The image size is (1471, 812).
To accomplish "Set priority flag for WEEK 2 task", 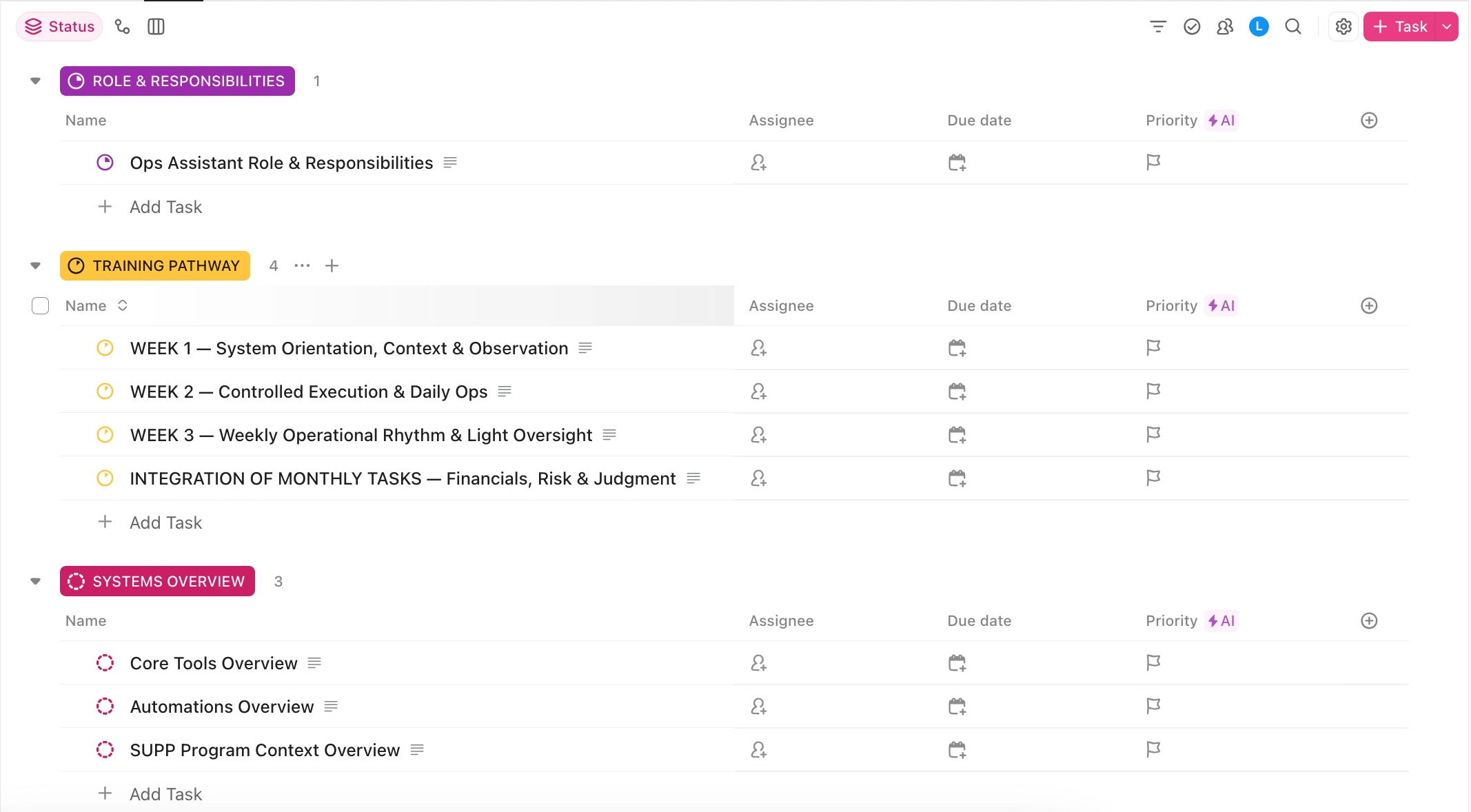I will coord(1153,392).
